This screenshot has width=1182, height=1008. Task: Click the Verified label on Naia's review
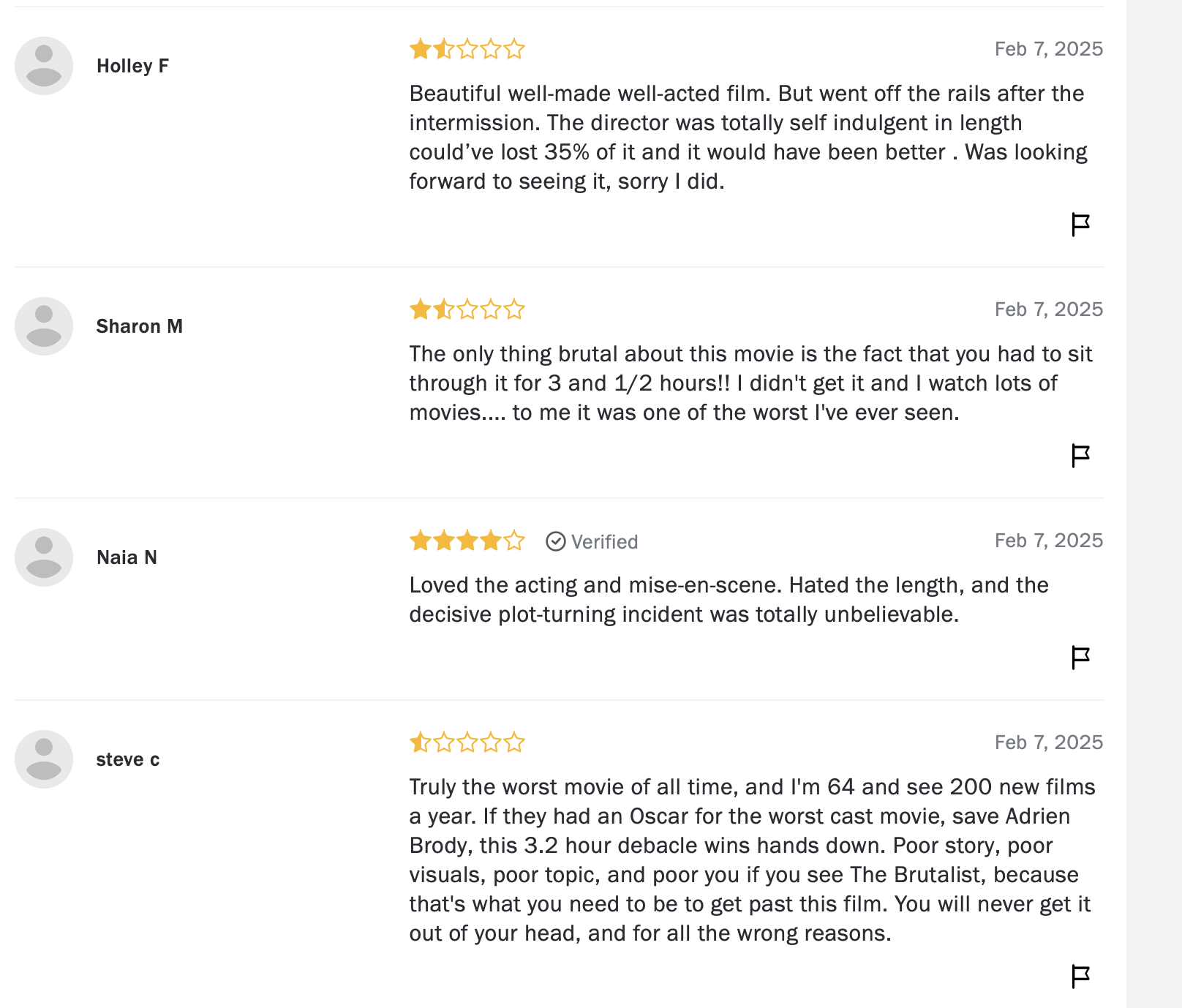coord(604,542)
